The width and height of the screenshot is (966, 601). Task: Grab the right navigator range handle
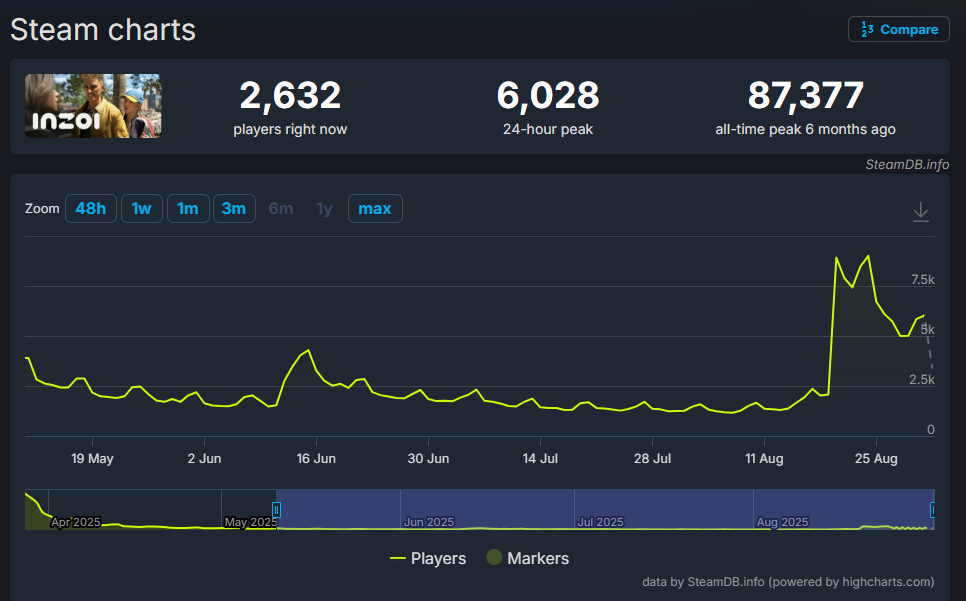coord(933,510)
